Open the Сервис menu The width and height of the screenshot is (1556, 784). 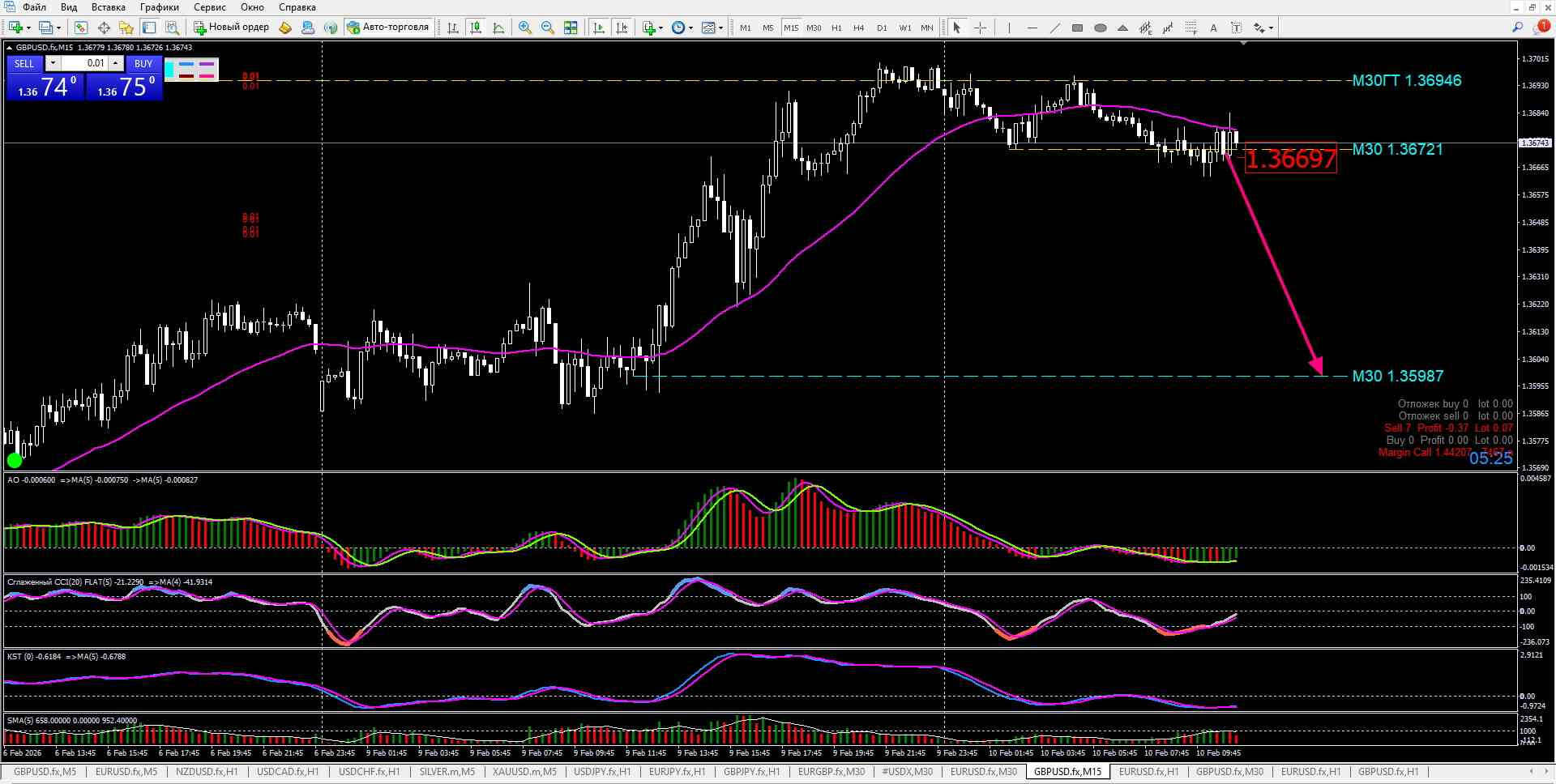[210, 7]
